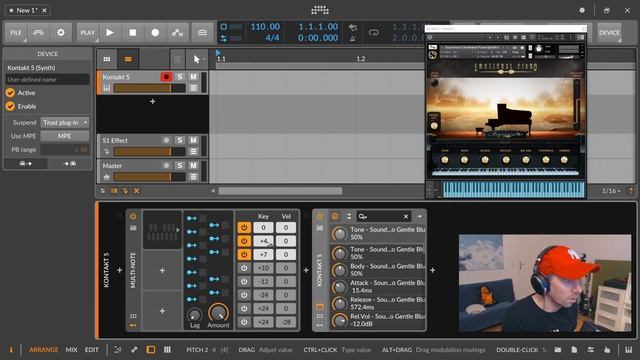
Task: Stop the transport
Action: coord(133,32)
